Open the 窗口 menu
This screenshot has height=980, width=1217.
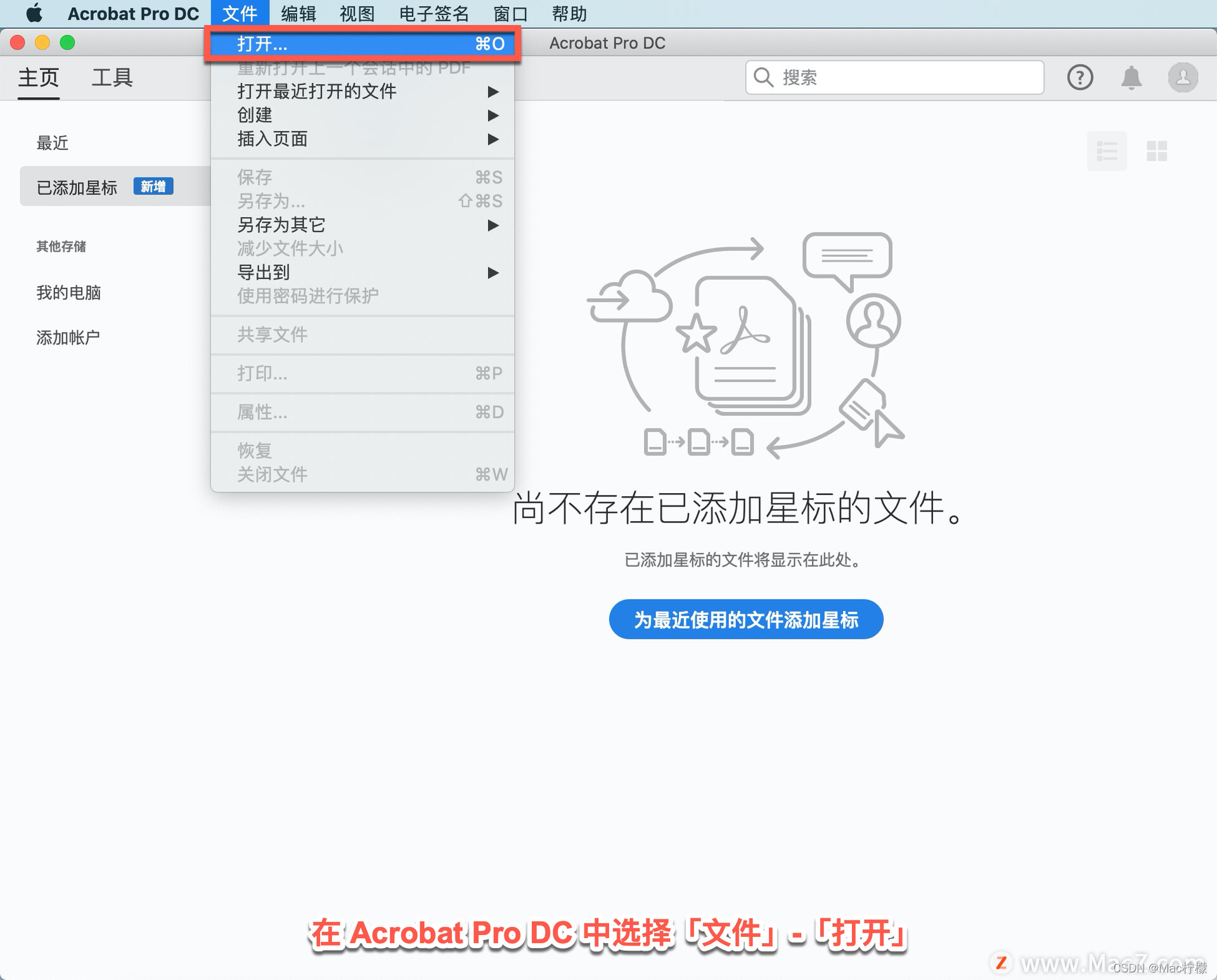[x=510, y=13]
